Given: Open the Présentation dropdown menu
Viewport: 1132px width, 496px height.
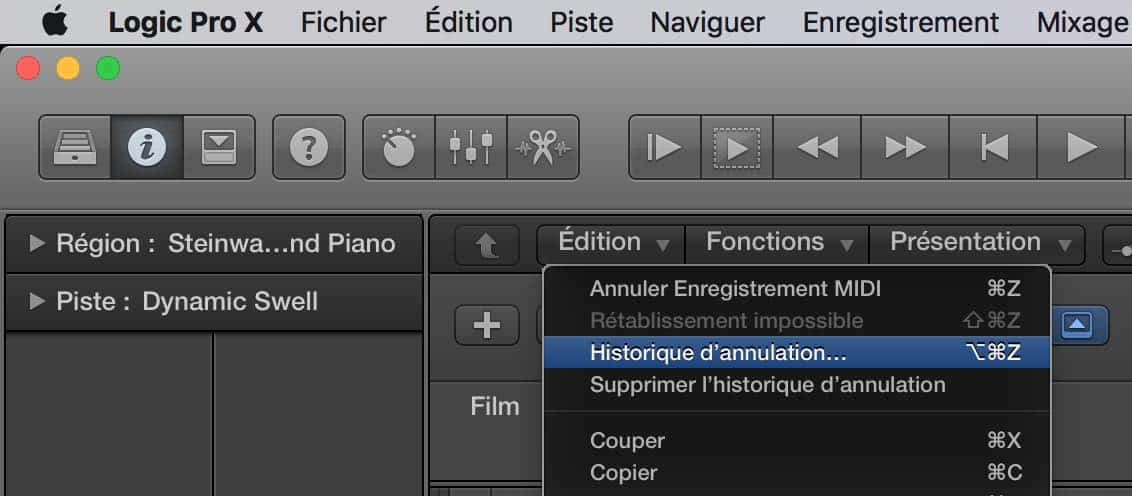Looking at the screenshot, I should (x=977, y=243).
